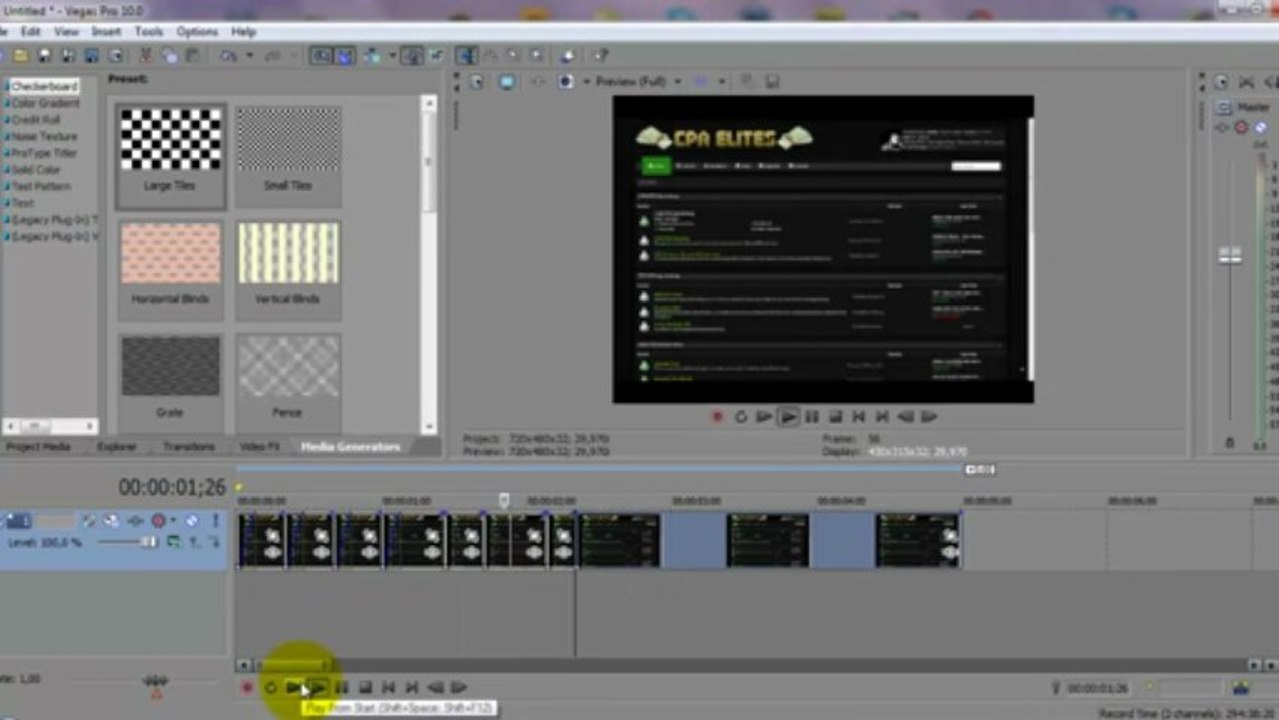Select Credit Roll in the generator list
Image resolution: width=1279 pixels, height=720 pixels.
(x=36, y=120)
